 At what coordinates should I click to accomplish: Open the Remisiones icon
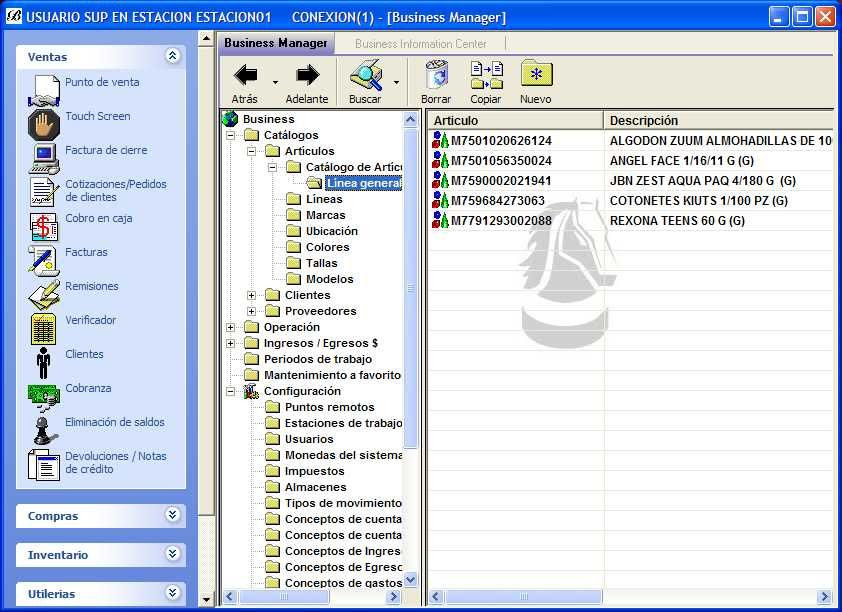click(x=43, y=294)
